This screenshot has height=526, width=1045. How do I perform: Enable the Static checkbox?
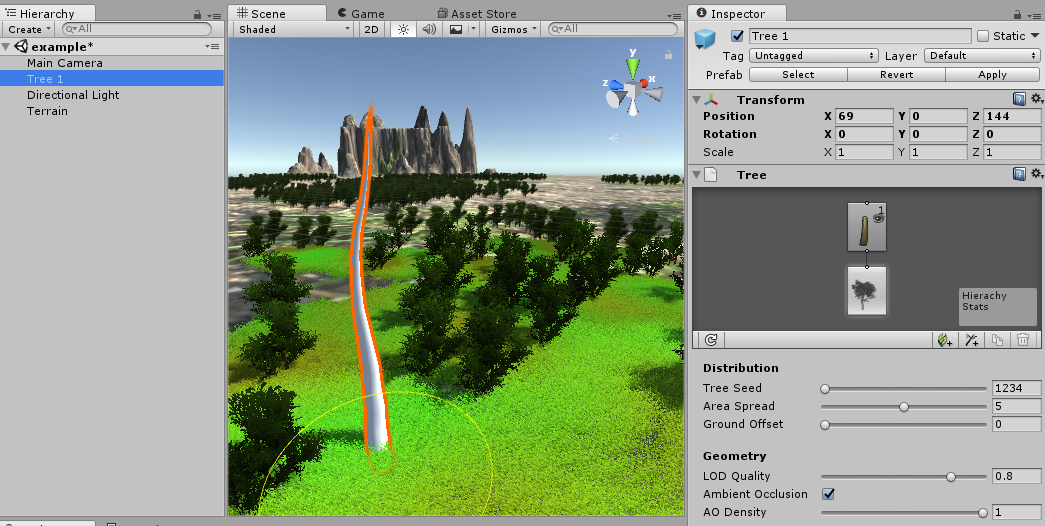[x=983, y=36]
